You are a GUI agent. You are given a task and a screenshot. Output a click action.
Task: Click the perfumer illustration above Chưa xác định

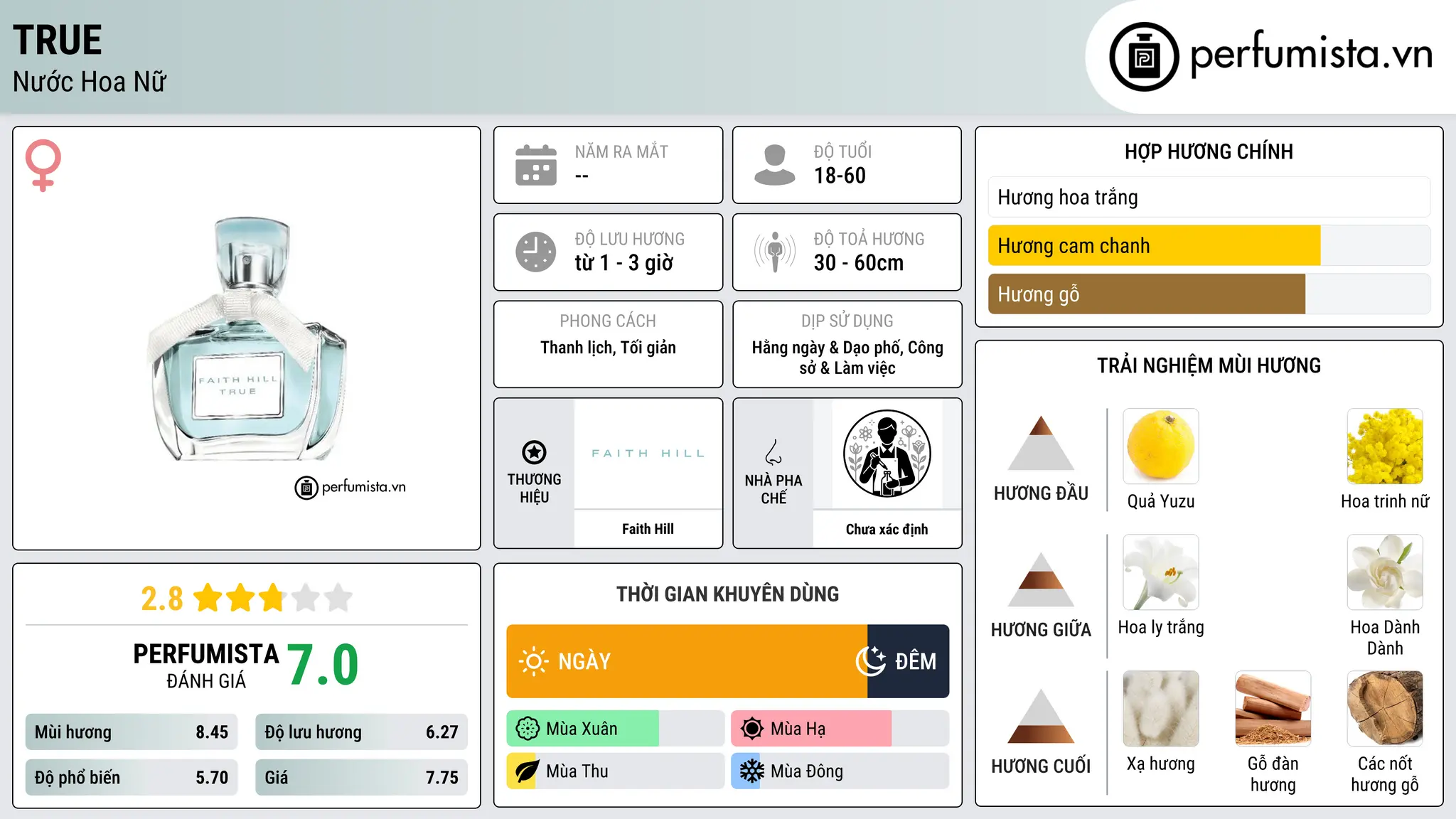[887, 454]
